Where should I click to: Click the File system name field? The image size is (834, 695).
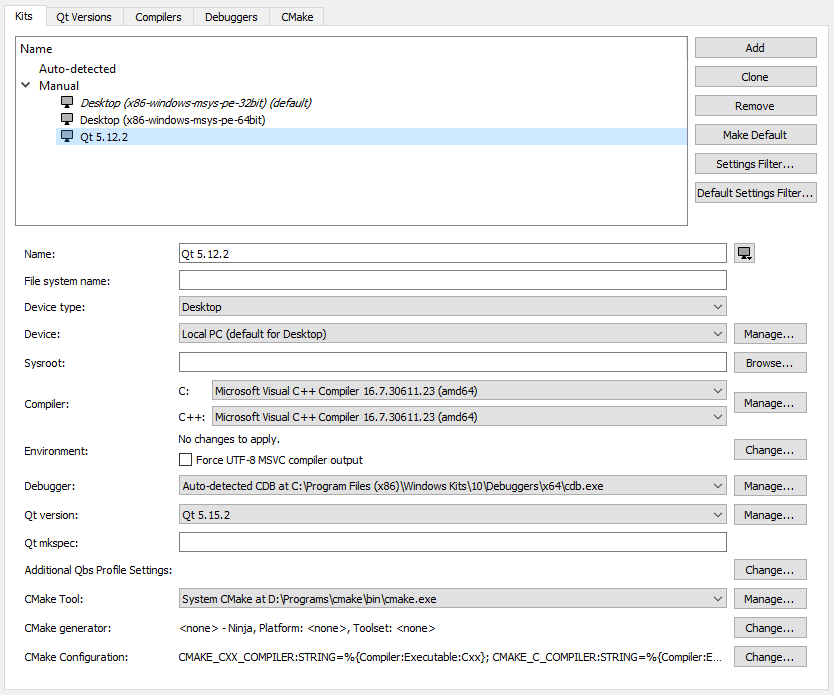(453, 280)
